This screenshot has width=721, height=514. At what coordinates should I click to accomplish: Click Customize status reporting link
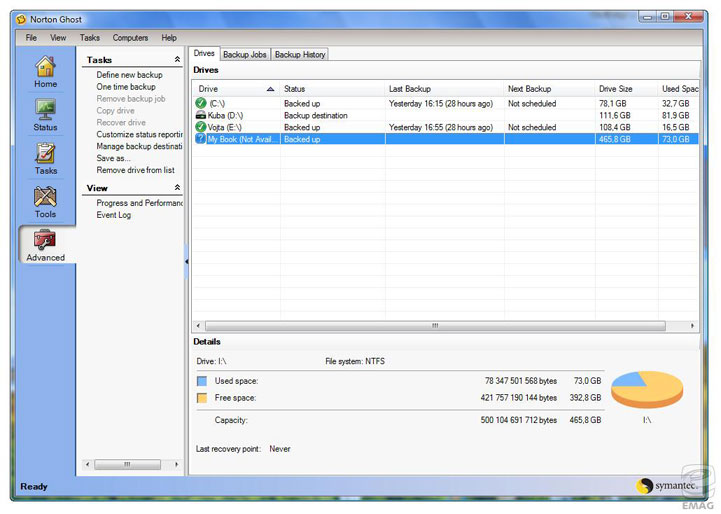(x=139, y=134)
